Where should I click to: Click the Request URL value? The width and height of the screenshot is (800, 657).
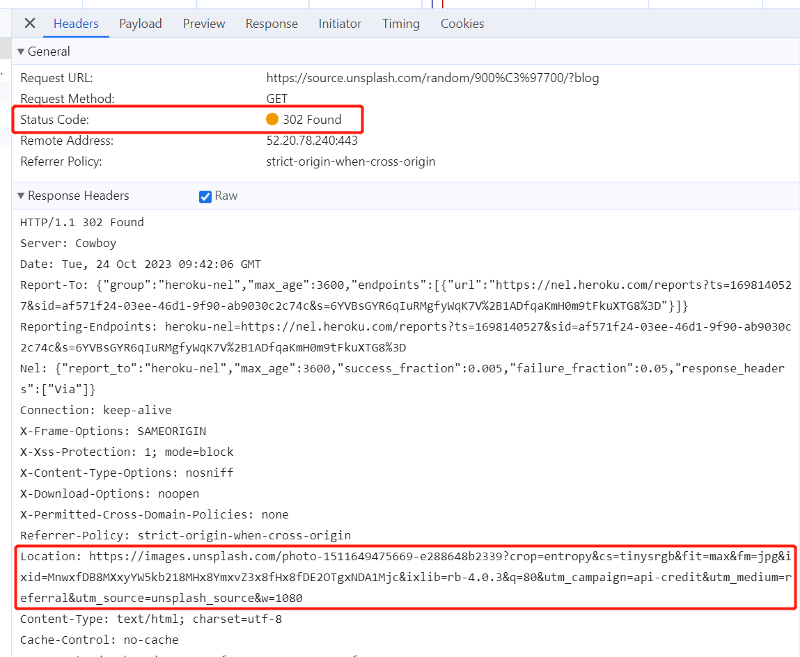click(432, 78)
